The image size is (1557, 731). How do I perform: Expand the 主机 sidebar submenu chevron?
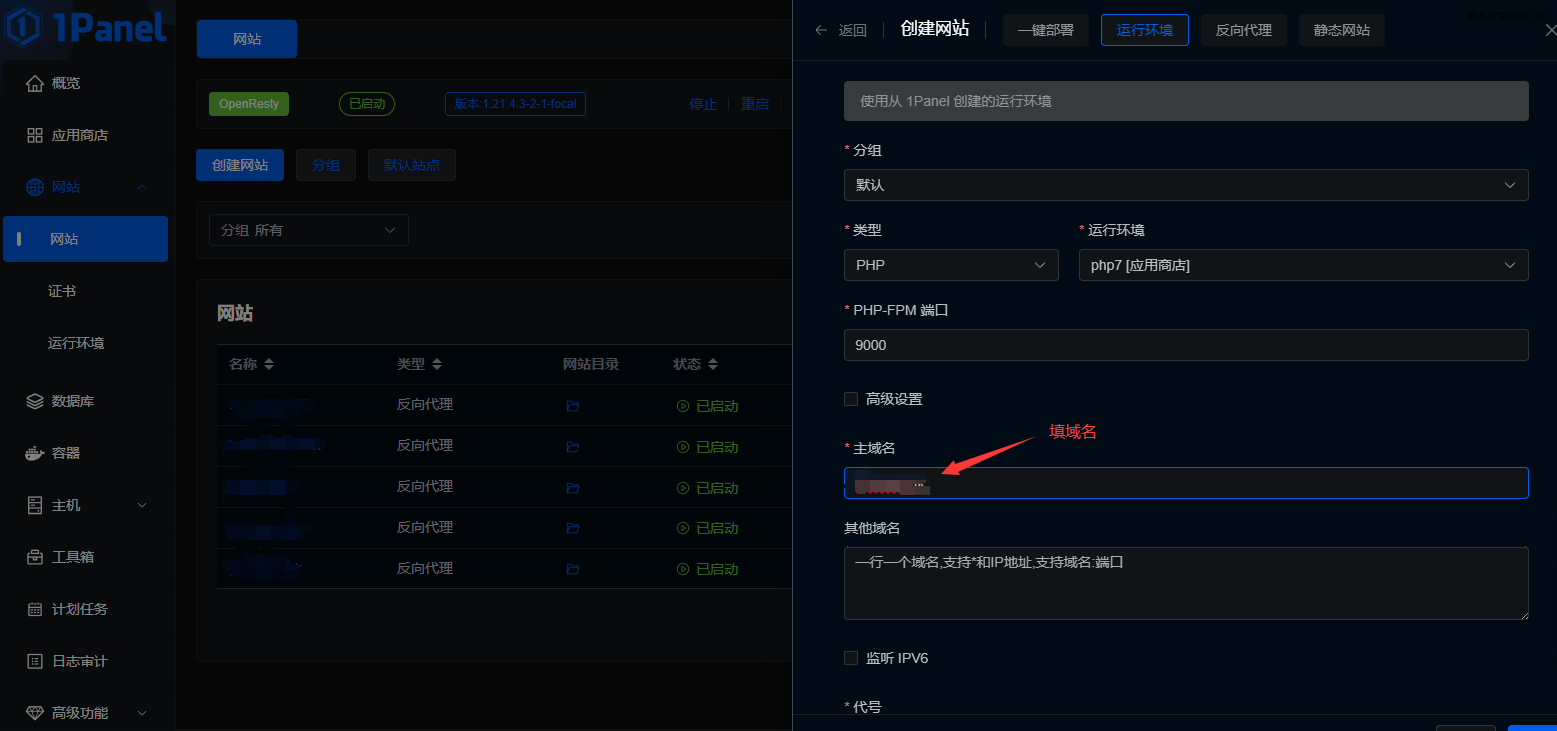[142, 505]
